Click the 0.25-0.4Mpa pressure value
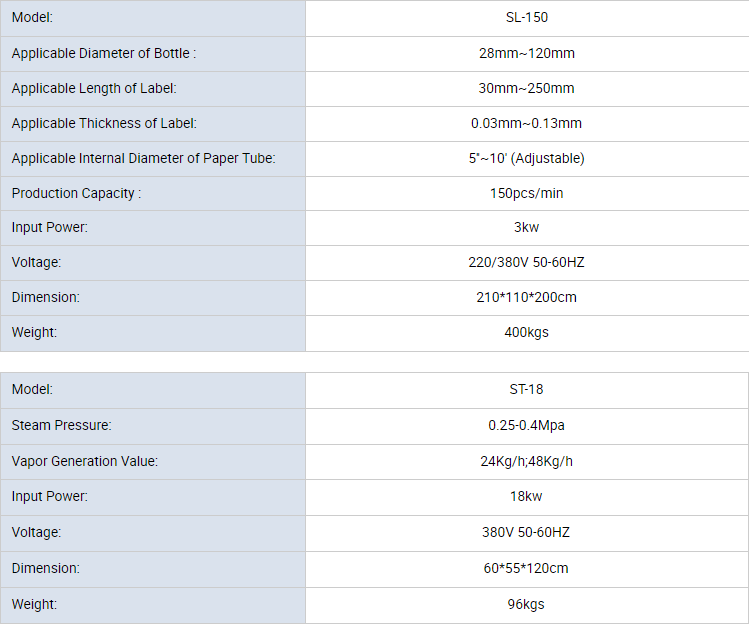Image resolution: width=749 pixels, height=624 pixels. coord(526,425)
